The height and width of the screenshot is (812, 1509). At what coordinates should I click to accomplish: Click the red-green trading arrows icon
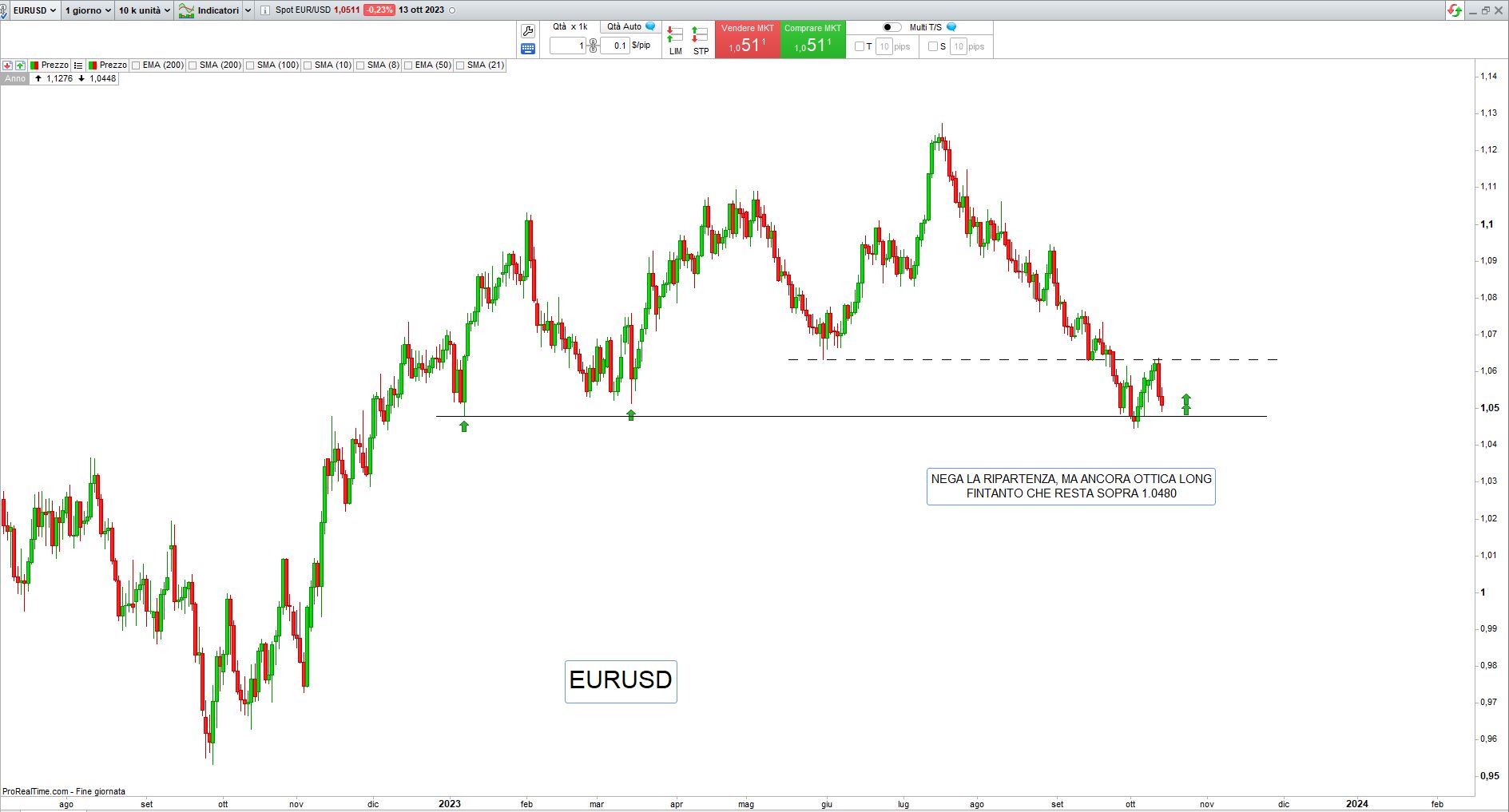(1455, 10)
